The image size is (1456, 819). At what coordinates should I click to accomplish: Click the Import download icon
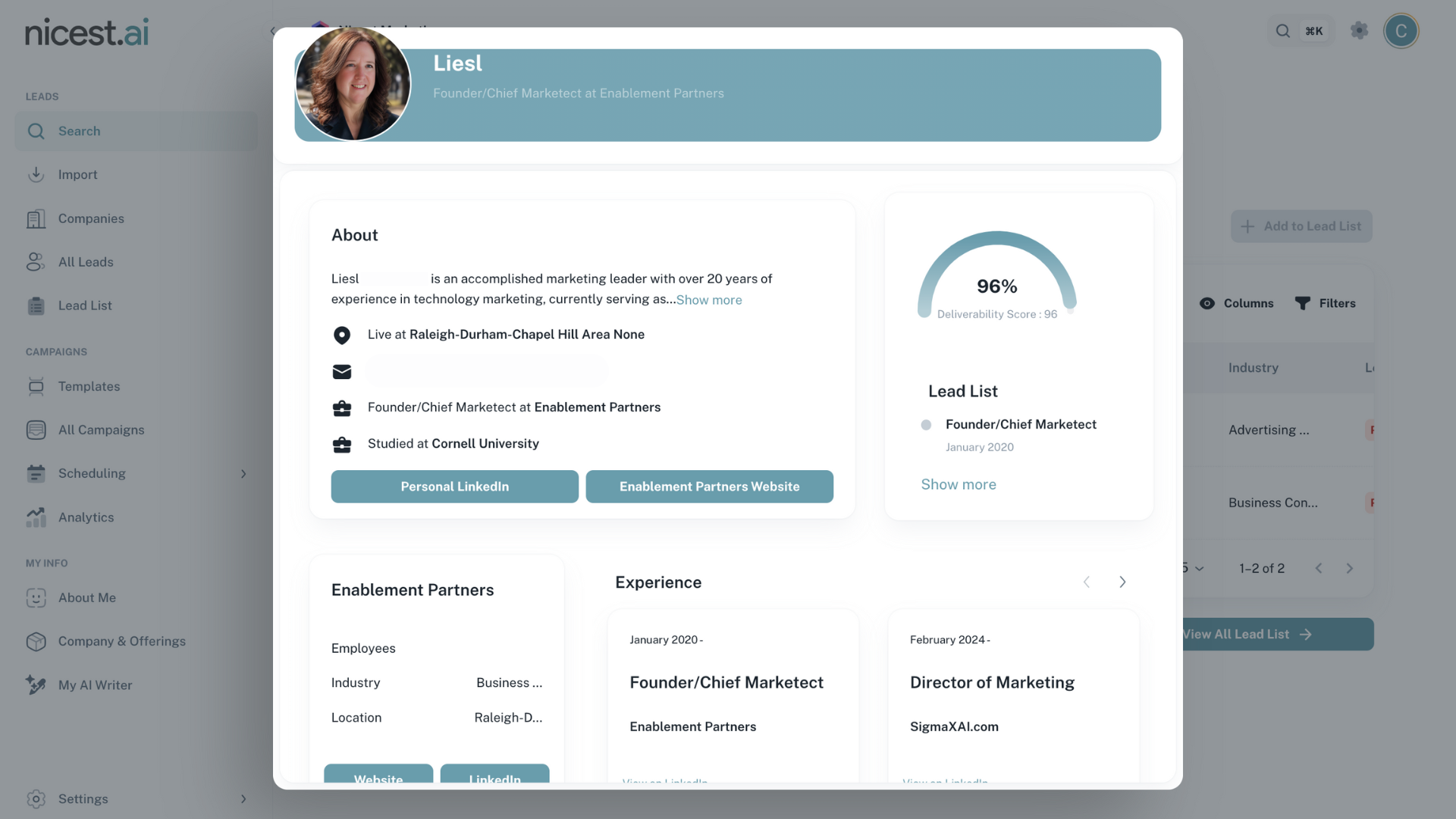(x=36, y=174)
